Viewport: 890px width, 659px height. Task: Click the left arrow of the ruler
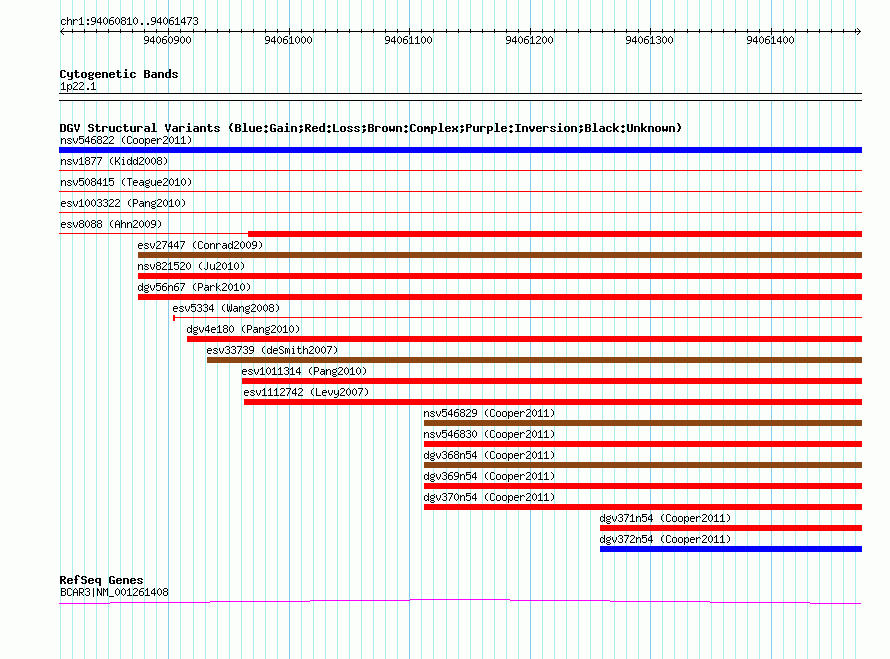[62, 31]
